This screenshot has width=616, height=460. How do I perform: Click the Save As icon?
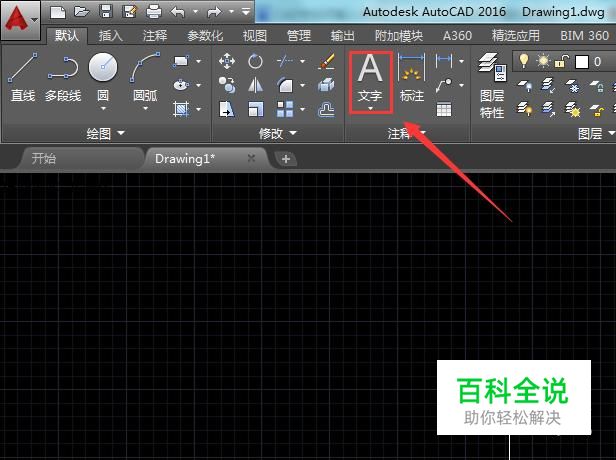coord(129,12)
